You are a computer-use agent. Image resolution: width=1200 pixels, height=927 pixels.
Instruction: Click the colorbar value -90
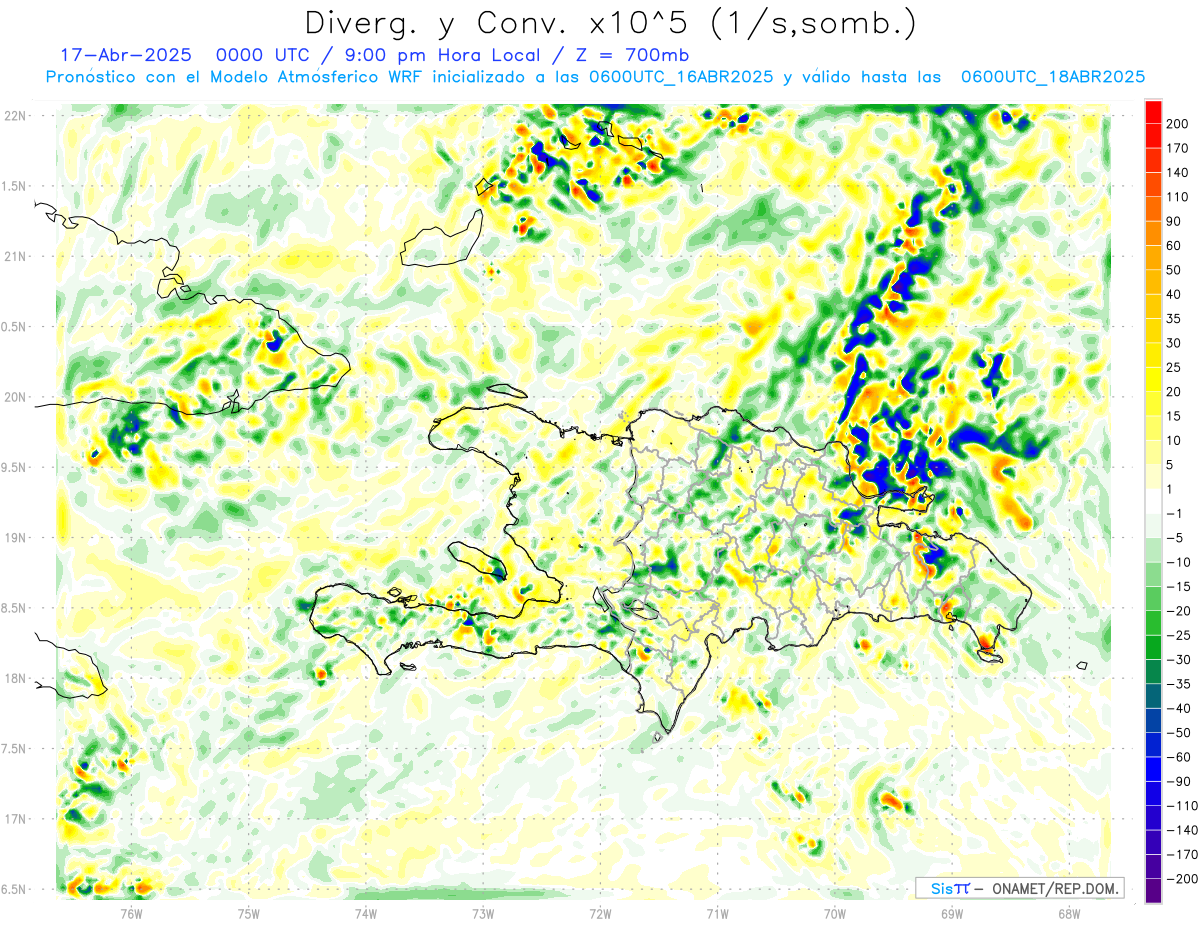(1179, 782)
